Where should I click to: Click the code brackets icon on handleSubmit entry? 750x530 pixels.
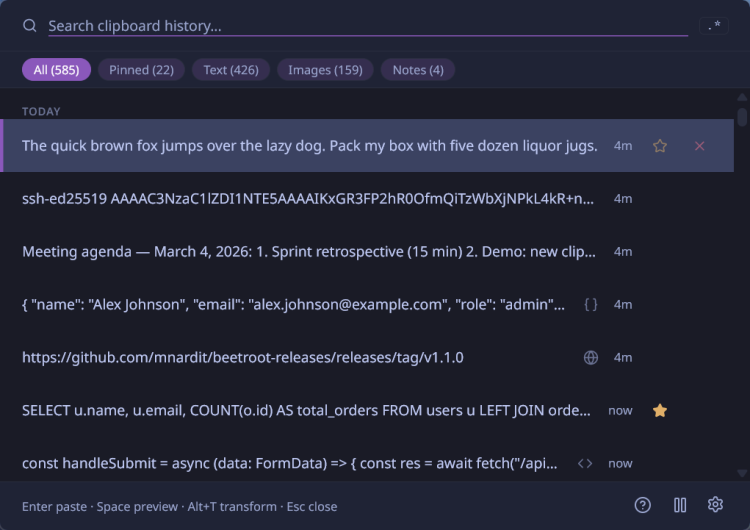pyautogui.click(x=585, y=463)
